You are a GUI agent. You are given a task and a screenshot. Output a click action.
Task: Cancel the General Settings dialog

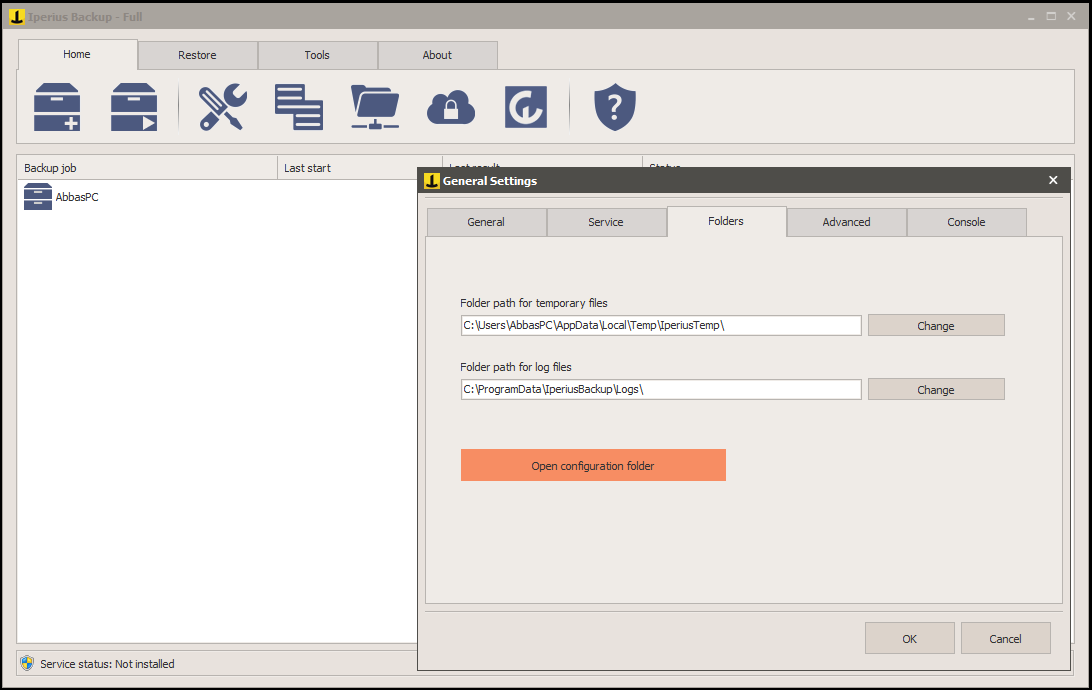click(1006, 638)
